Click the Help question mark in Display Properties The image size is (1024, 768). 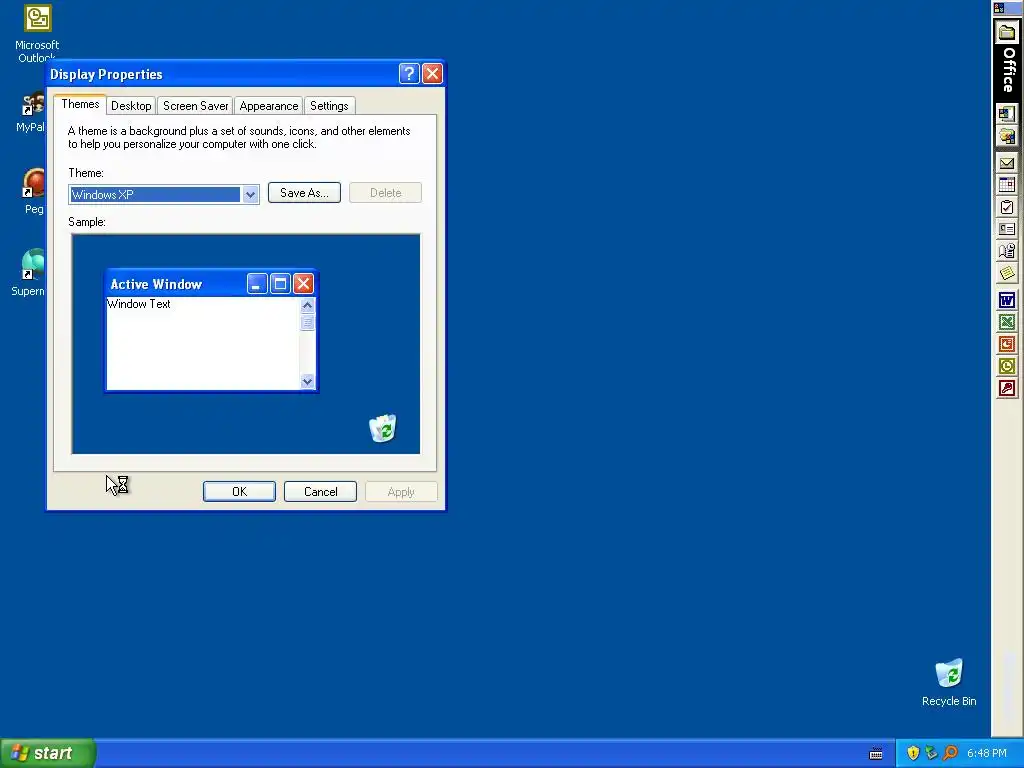point(409,73)
